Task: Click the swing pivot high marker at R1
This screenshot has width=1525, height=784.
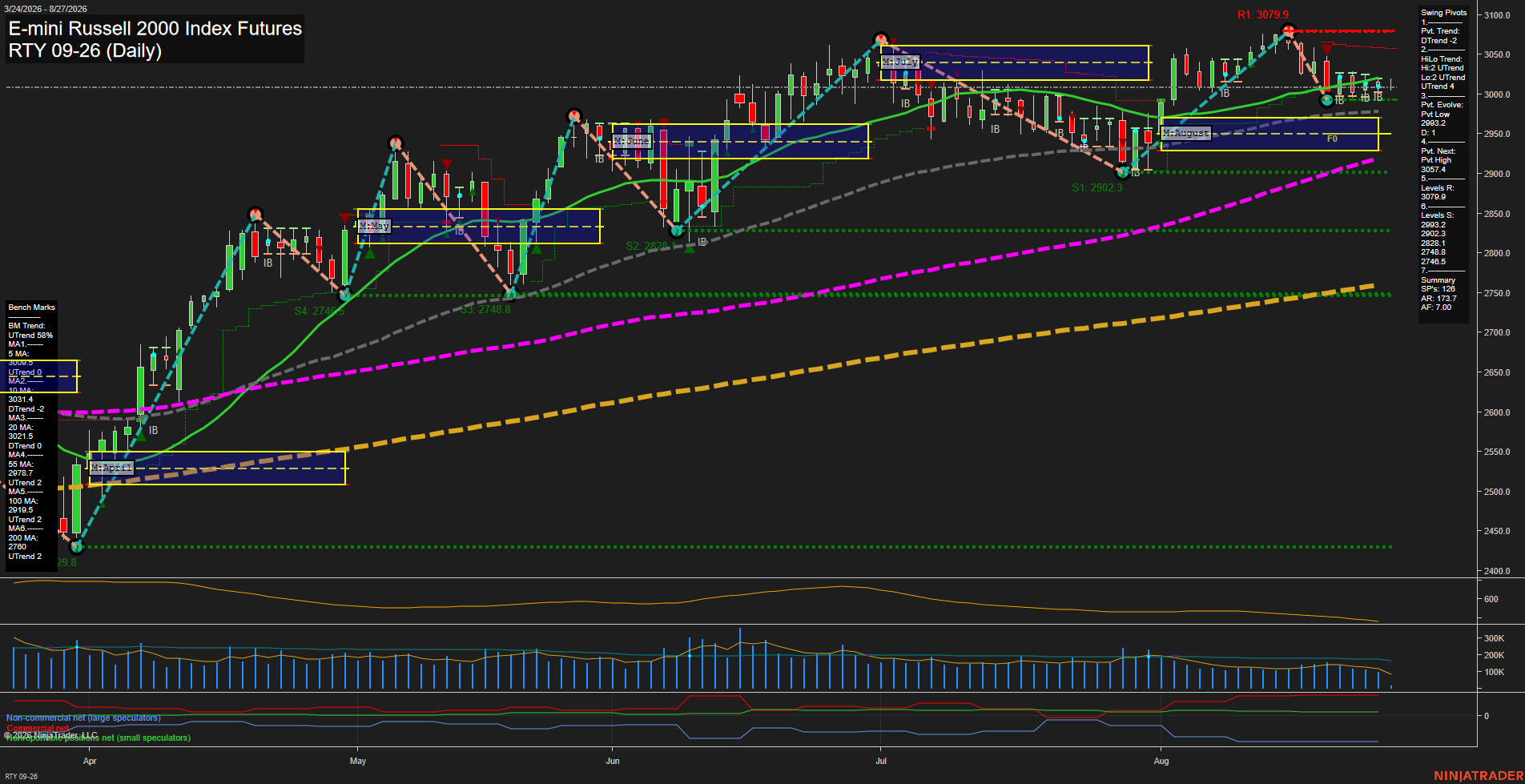Action: click(1288, 31)
